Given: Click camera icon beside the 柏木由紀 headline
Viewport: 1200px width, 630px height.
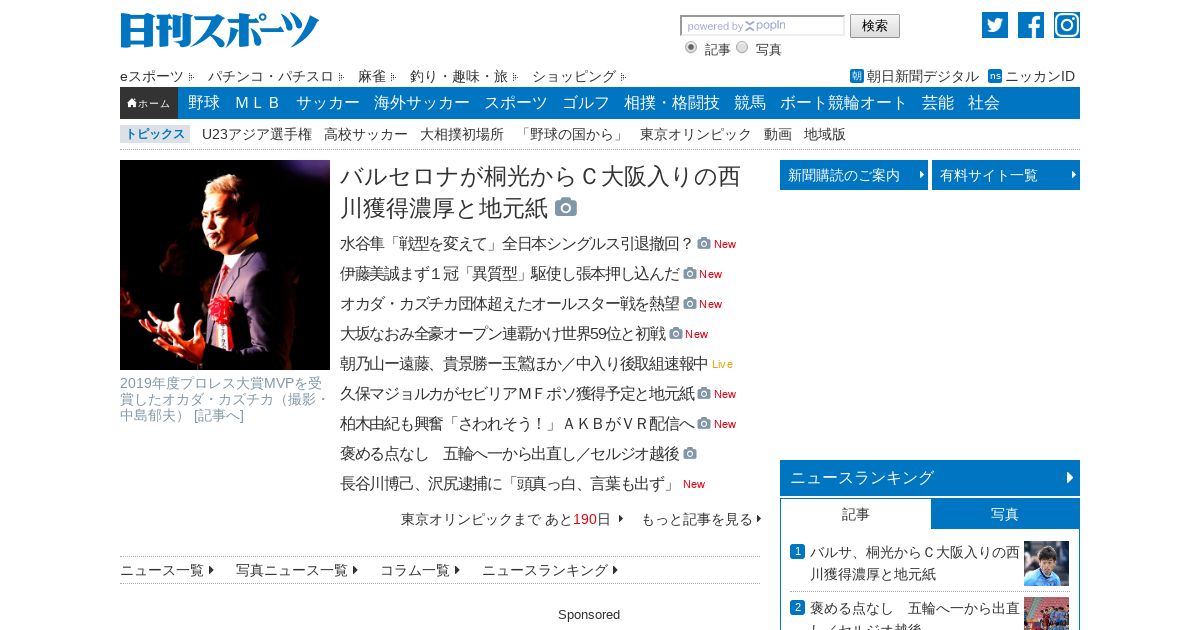Looking at the screenshot, I should pyautogui.click(x=704, y=423).
